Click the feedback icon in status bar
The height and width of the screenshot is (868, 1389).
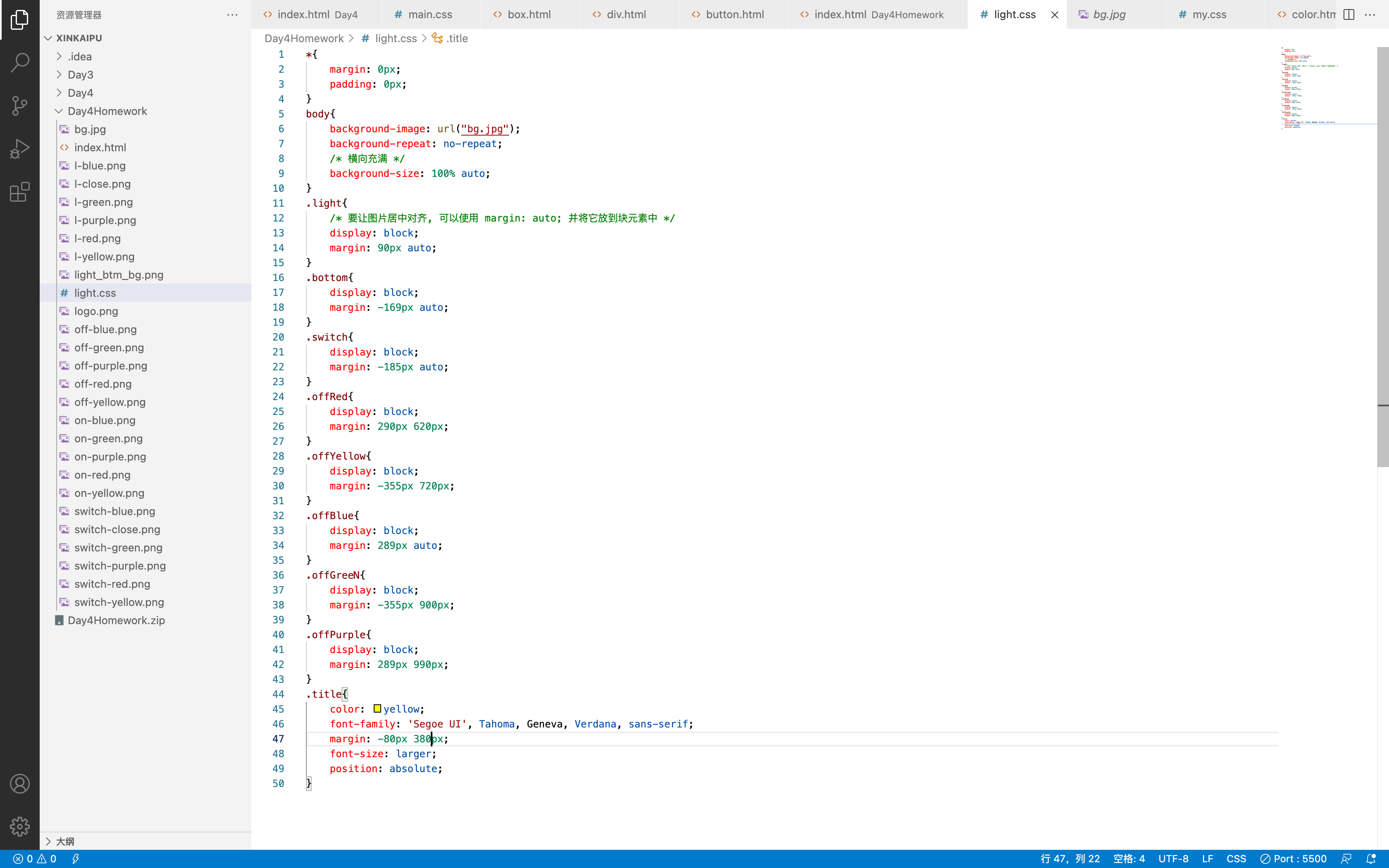click(1346, 859)
